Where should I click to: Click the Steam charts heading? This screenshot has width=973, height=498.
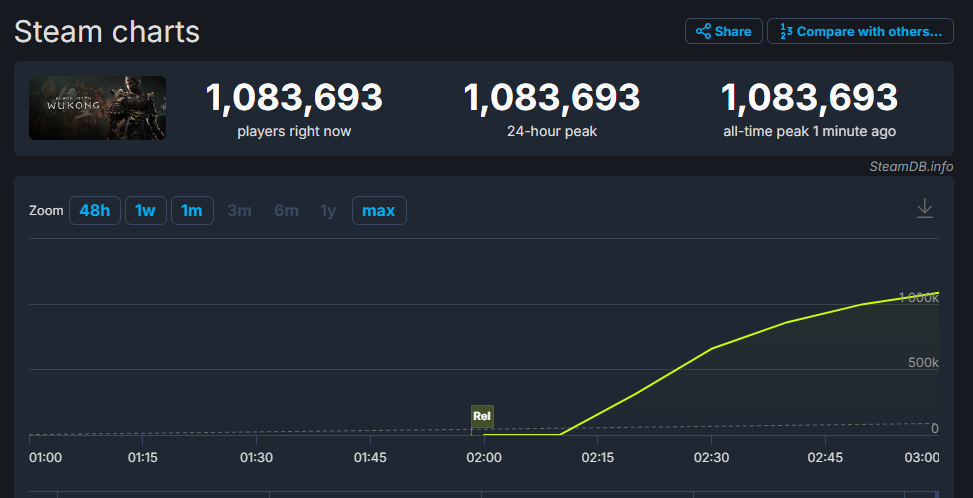pos(107,32)
